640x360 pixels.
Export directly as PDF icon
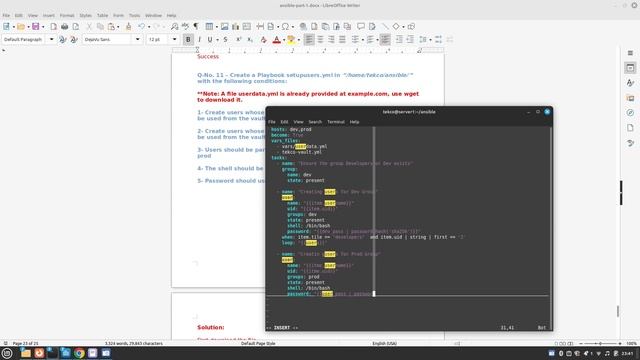click(x=53, y=27)
